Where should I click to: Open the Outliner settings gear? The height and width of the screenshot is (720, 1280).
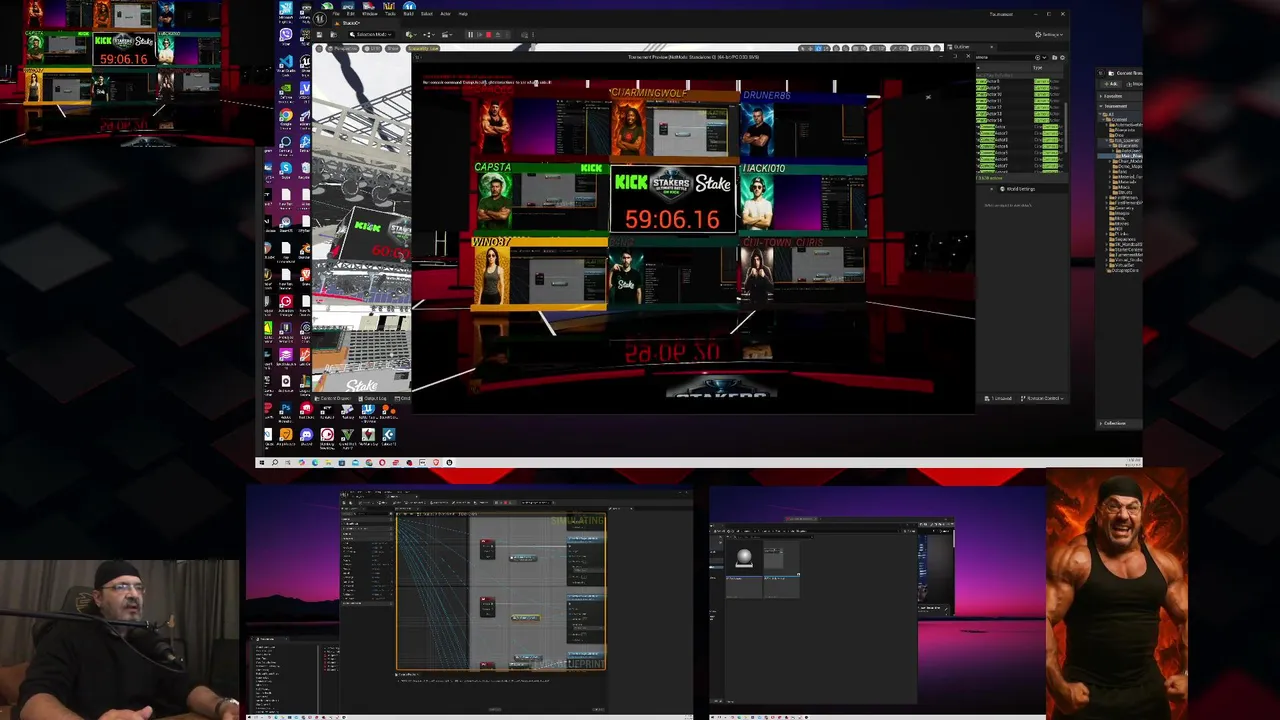pyautogui.click(x=1062, y=57)
